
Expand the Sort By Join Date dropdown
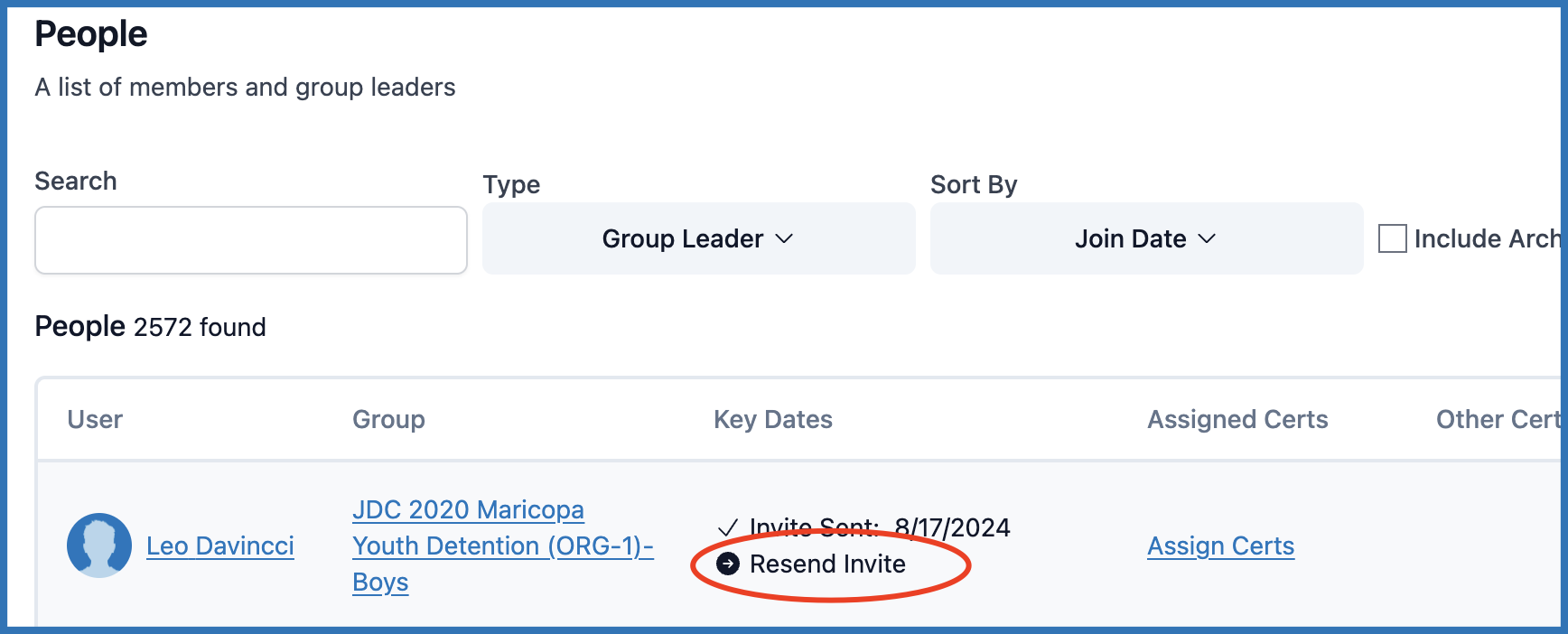click(x=1145, y=238)
